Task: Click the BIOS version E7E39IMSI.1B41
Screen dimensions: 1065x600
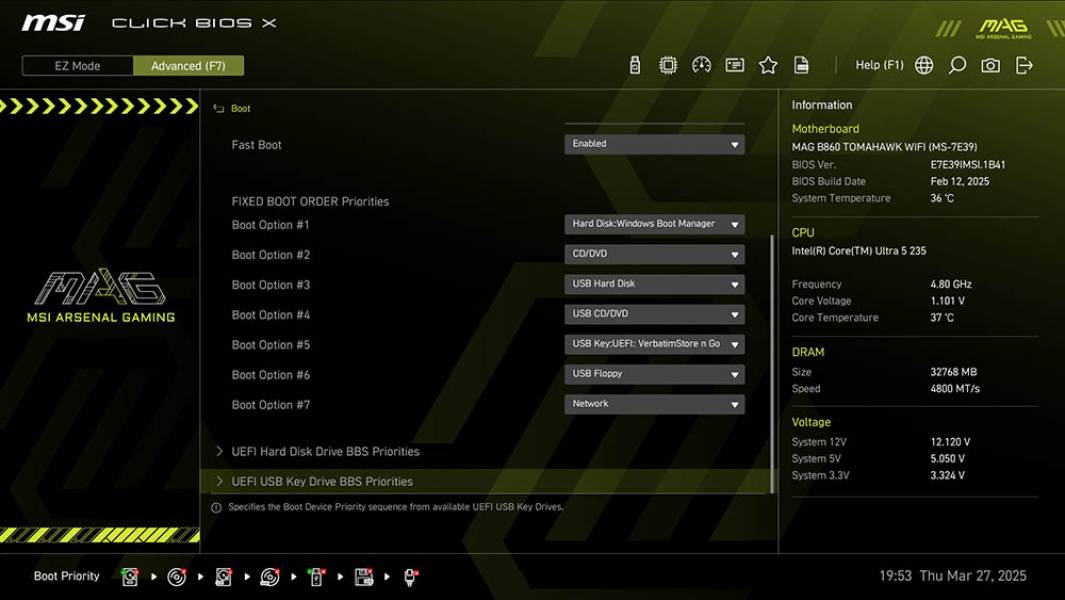Action: 968,164
